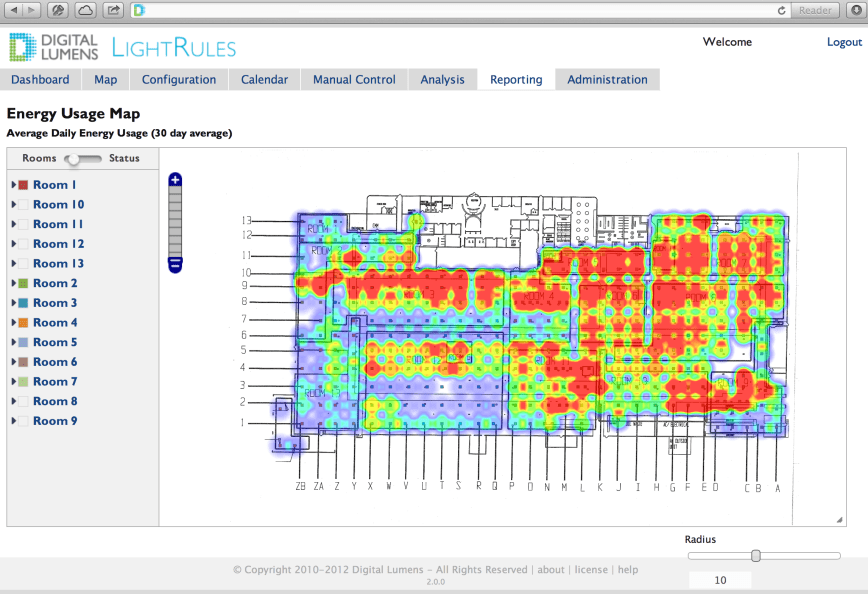Image resolution: width=868 pixels, height=594 pixels.
Task: Adjust the Radius slider
Action: 757,556
